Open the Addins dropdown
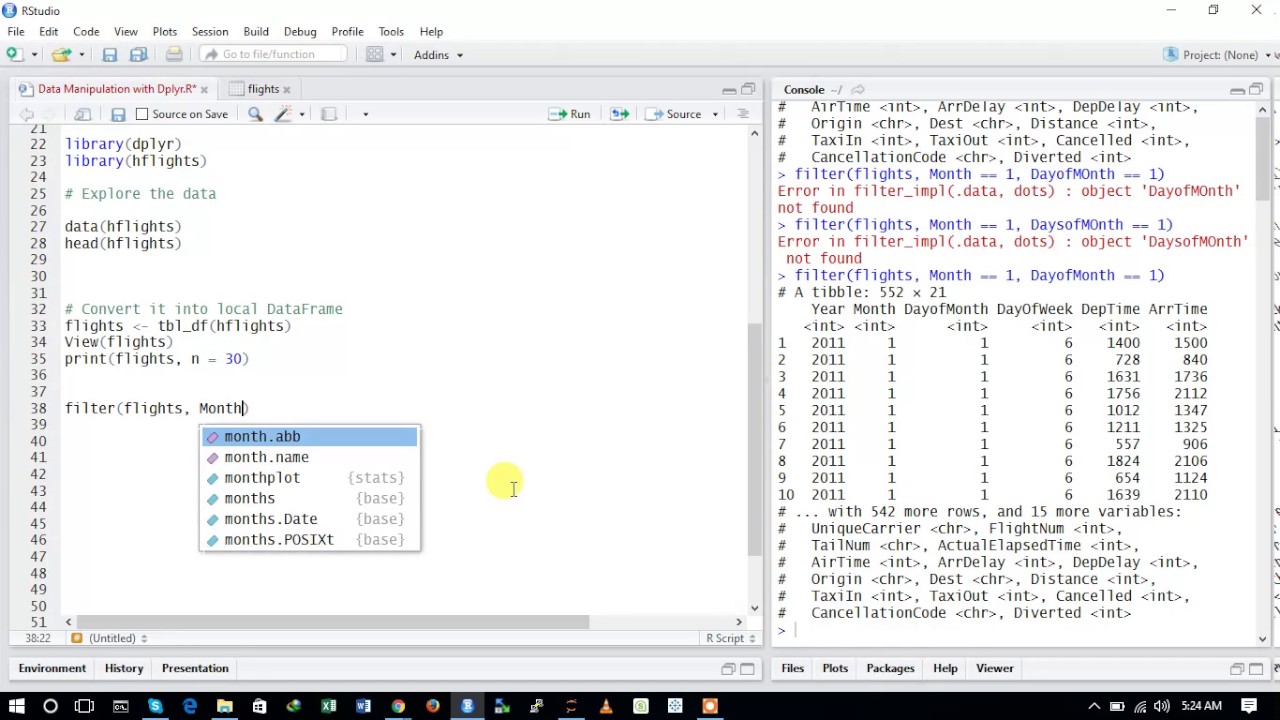 (x=438, y=55)
